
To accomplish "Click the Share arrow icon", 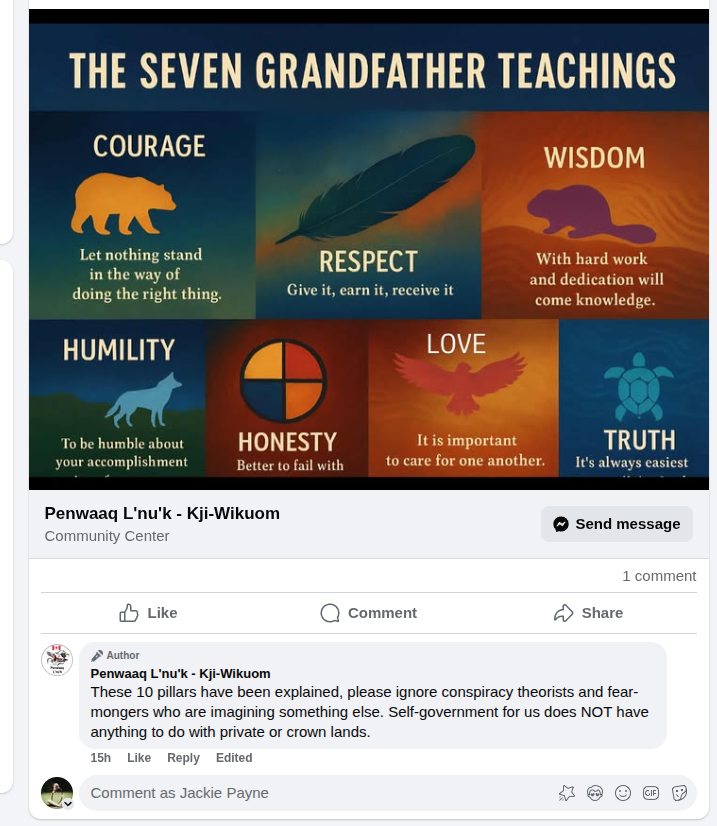I will coord(564,613).
